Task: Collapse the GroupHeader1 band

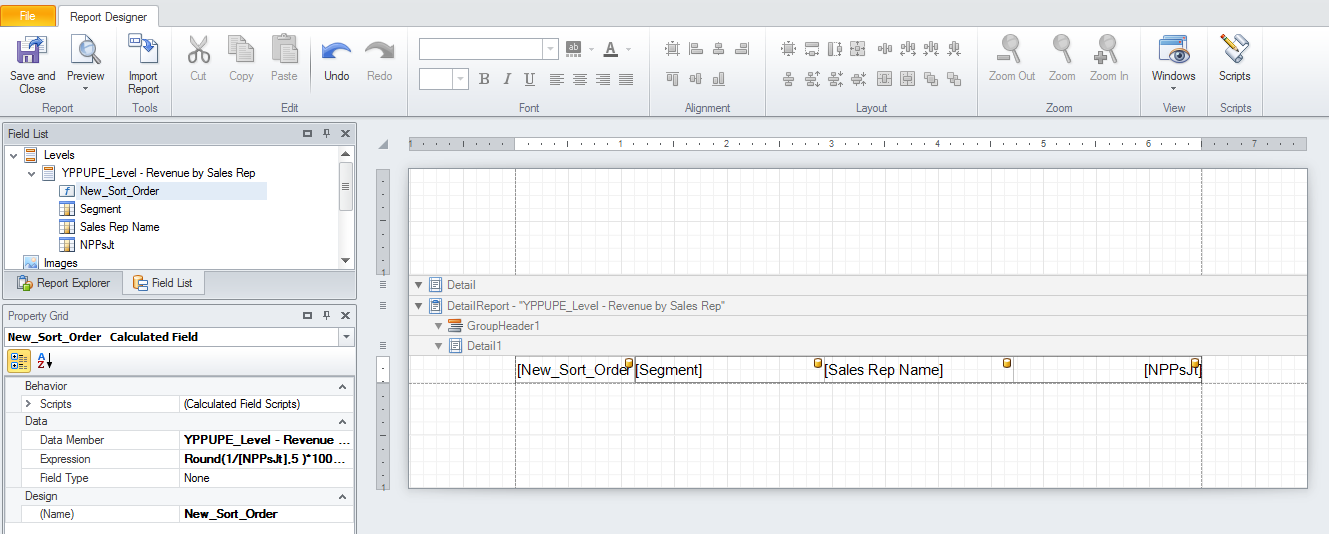Action: (x=438, y=326)
